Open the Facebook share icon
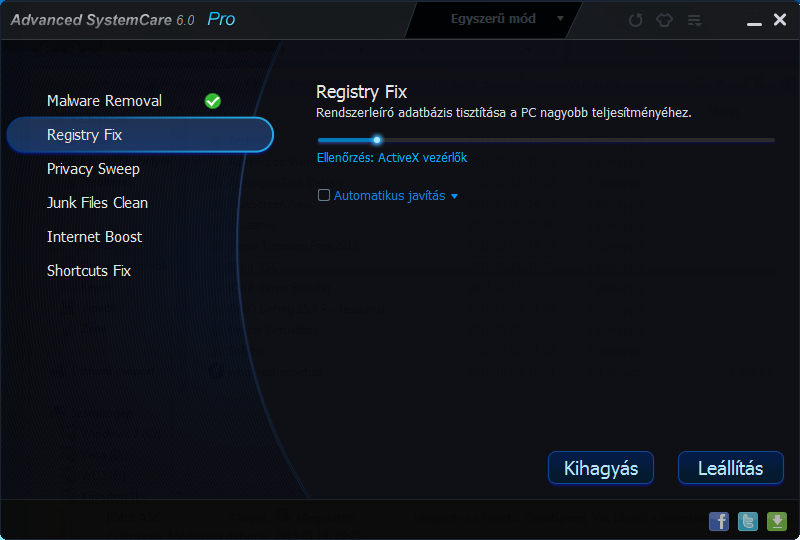The width and height of the screenshot is (800, 540). (x=719, y=521)
